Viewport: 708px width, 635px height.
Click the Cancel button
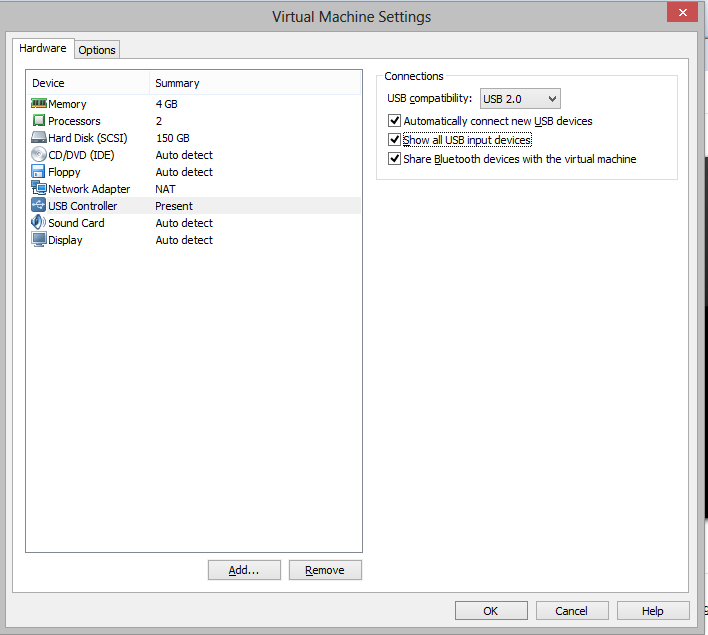[x=572, y=611]
